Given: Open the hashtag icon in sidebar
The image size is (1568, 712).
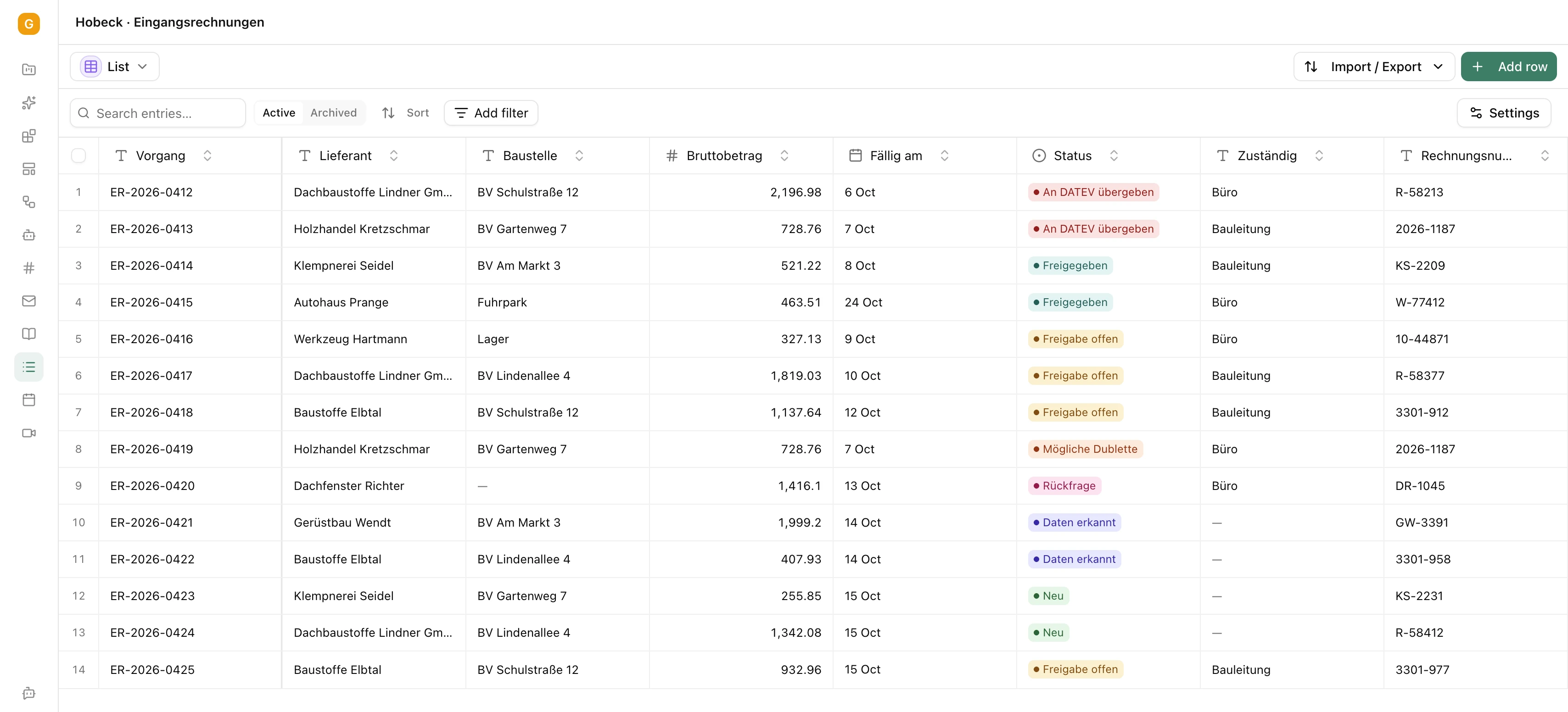Looking at the screenshot, I should pyautogui.click(x=28, y=268).
